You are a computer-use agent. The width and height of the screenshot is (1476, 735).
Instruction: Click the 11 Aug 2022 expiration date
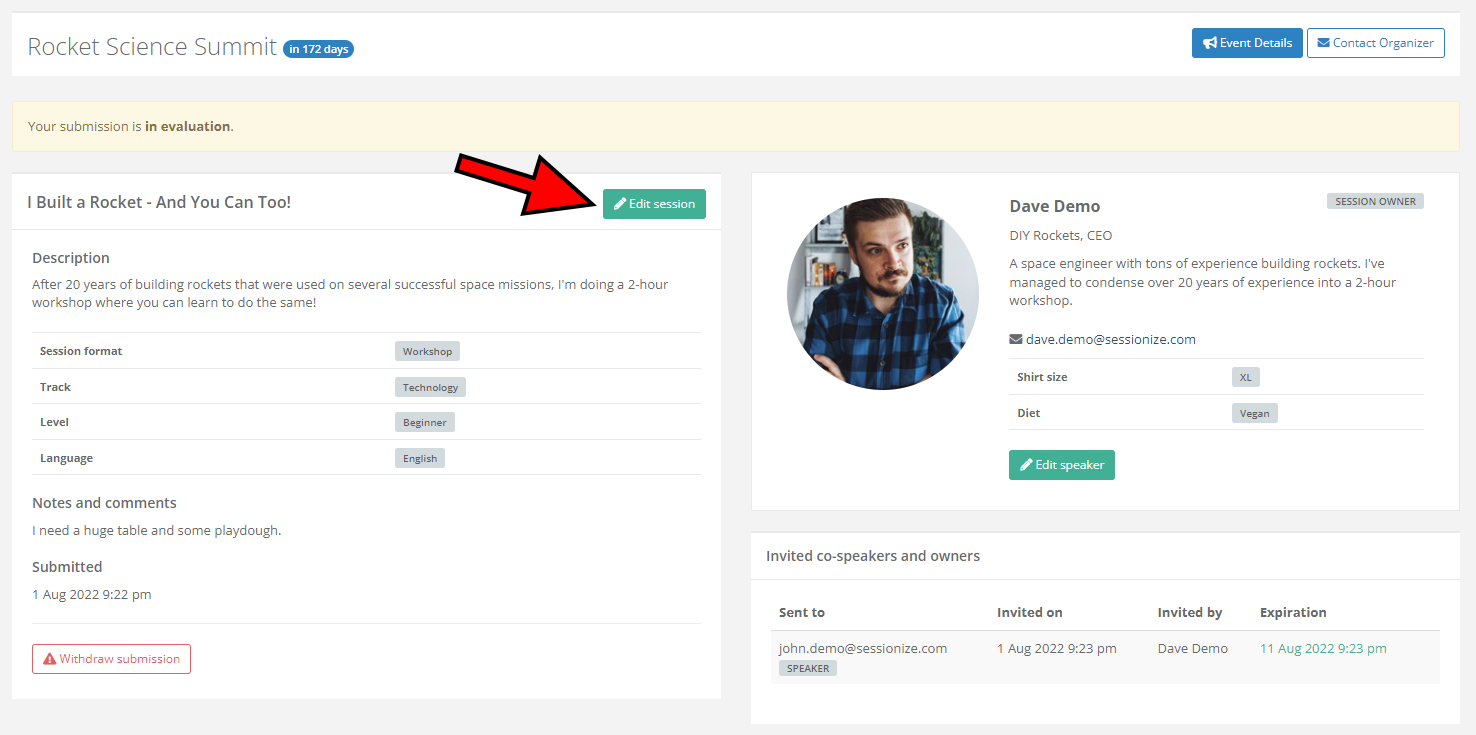pos(1322,649)
